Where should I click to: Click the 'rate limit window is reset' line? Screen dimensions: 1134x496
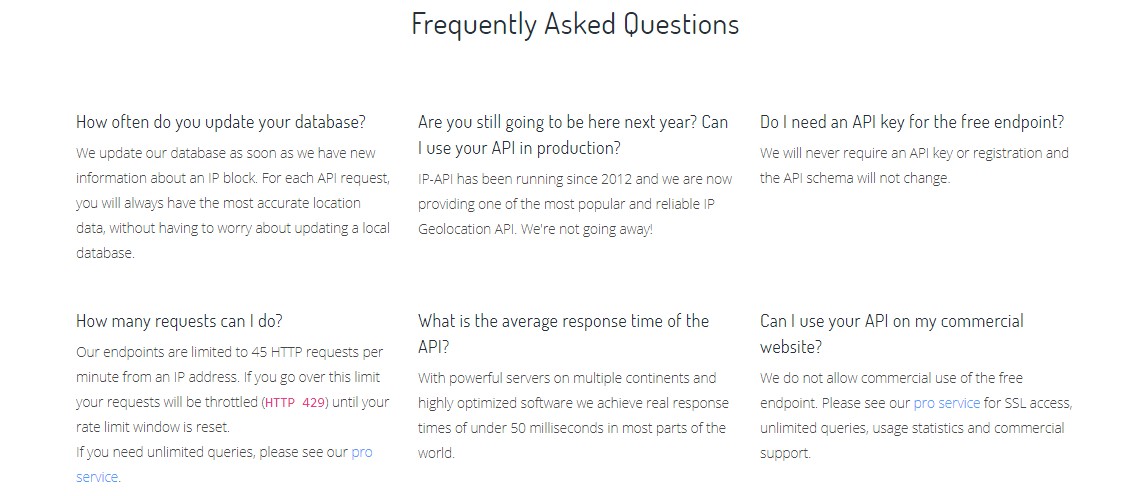153,427
